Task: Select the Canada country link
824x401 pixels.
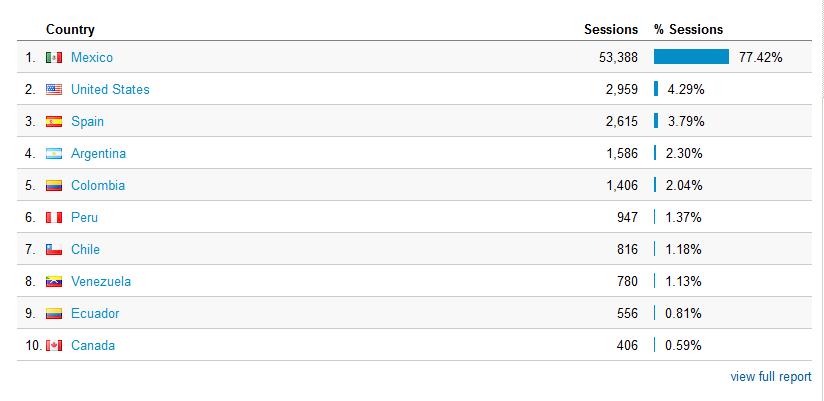Action: click(x=93, y=346)
